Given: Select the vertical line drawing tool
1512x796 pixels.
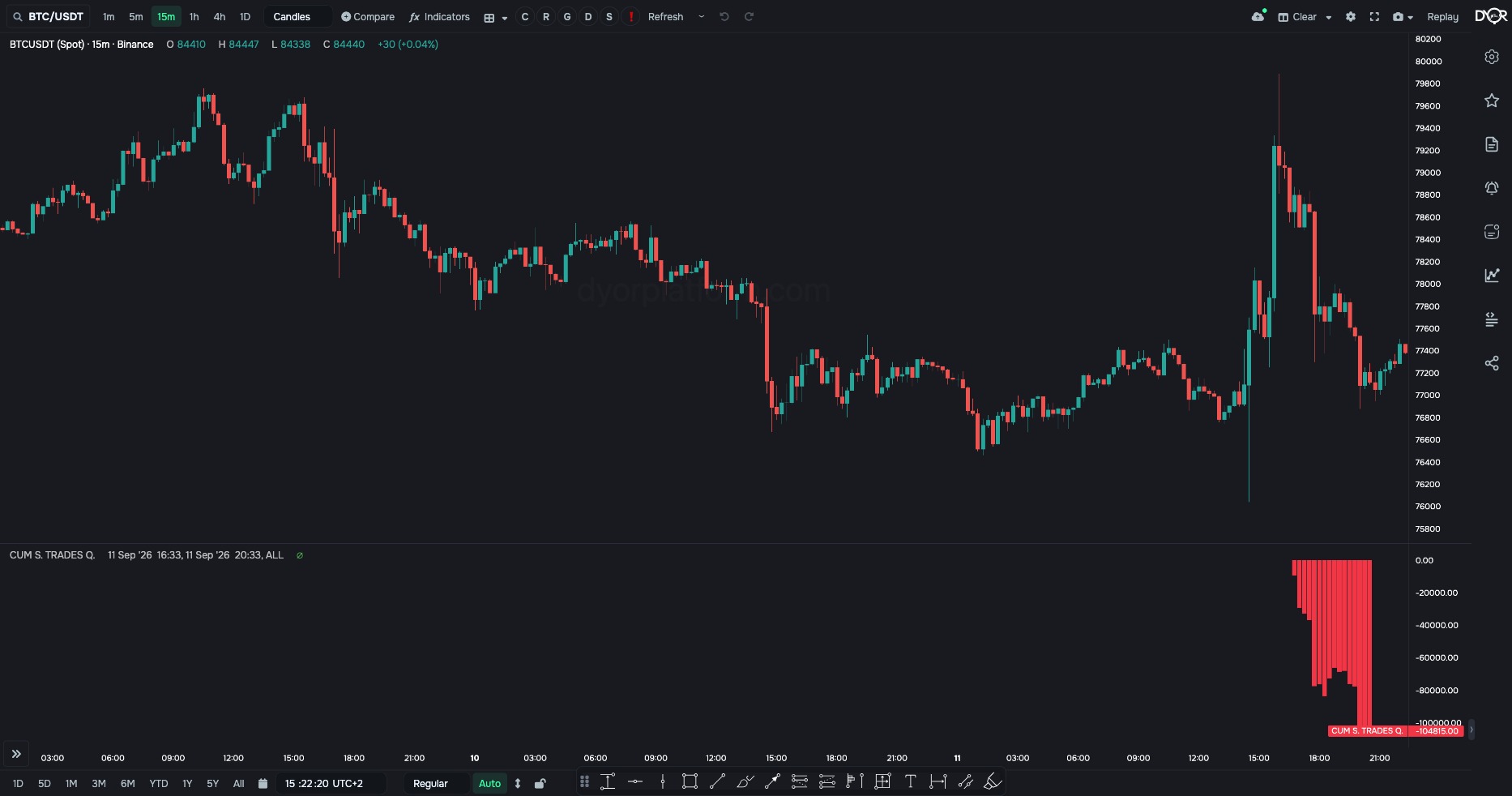Looking at the screenshot, I should coord(663,781).
